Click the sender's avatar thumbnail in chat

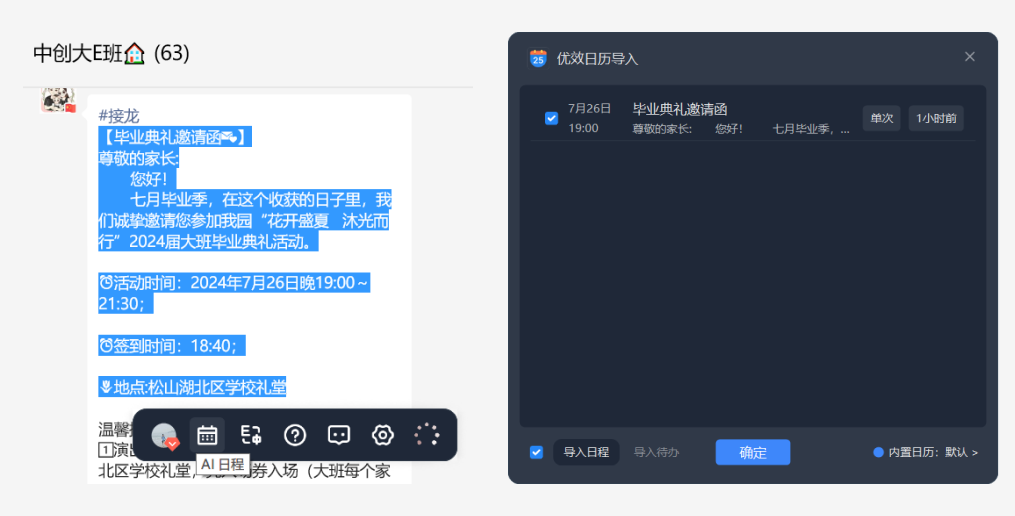click(58, 100)
